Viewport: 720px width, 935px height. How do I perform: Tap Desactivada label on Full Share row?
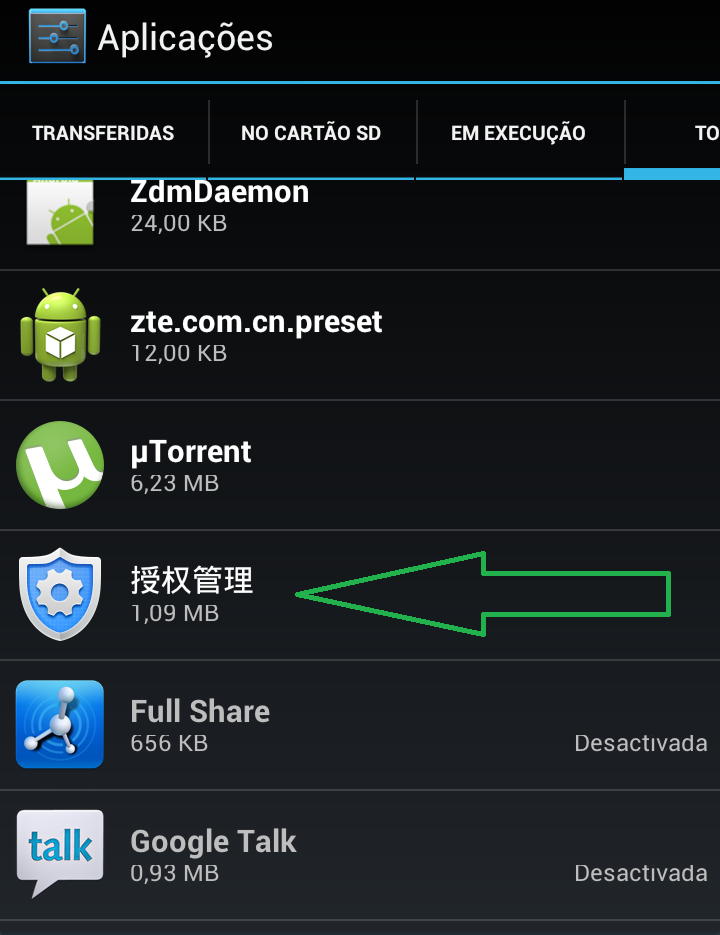tap(641, 743)
